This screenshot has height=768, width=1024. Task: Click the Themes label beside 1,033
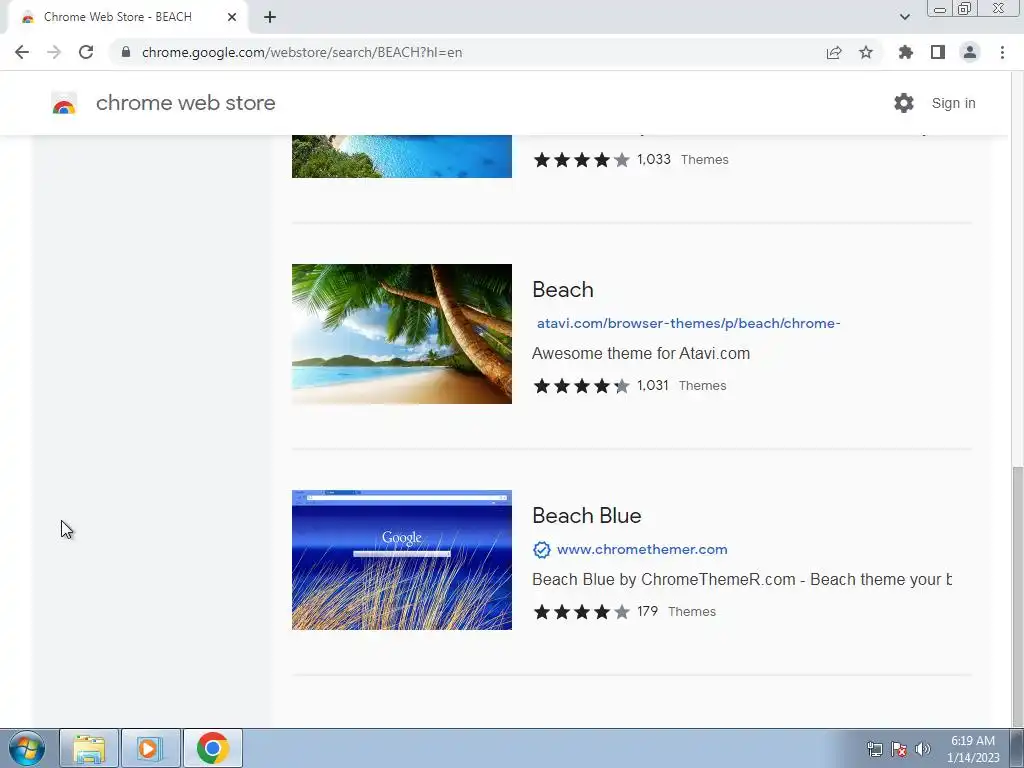705,160
